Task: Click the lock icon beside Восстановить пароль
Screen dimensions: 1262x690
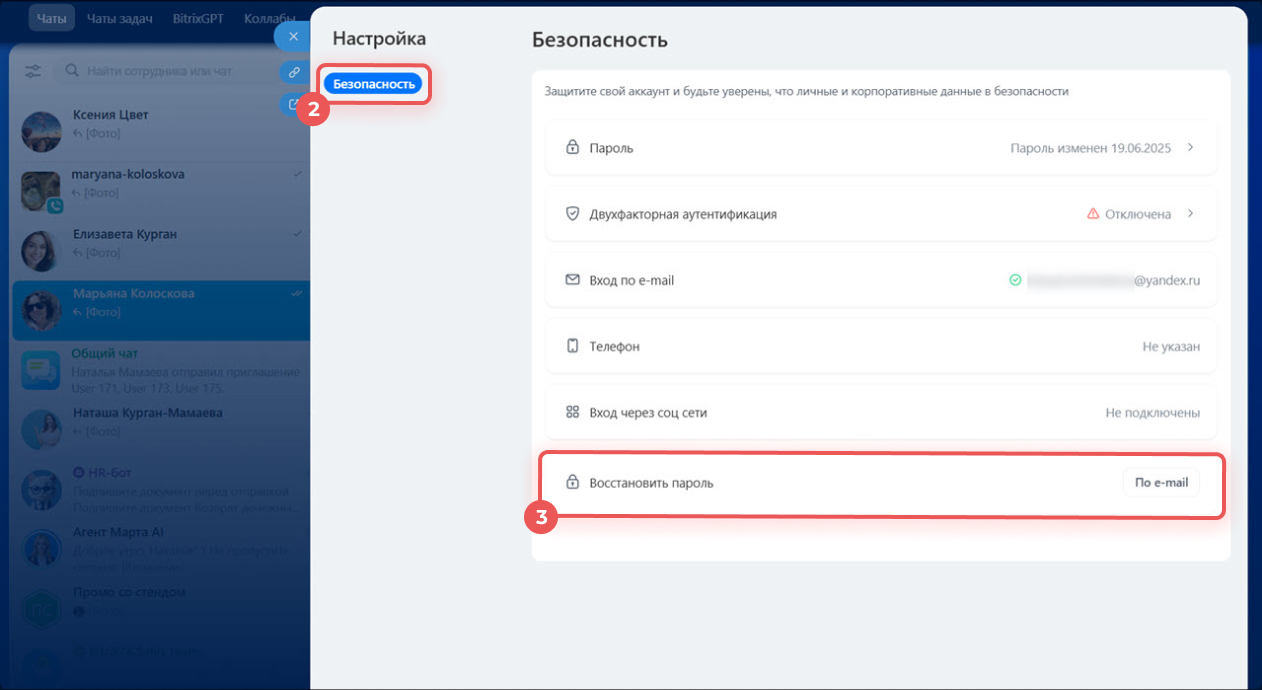Action: click(573, 483)
